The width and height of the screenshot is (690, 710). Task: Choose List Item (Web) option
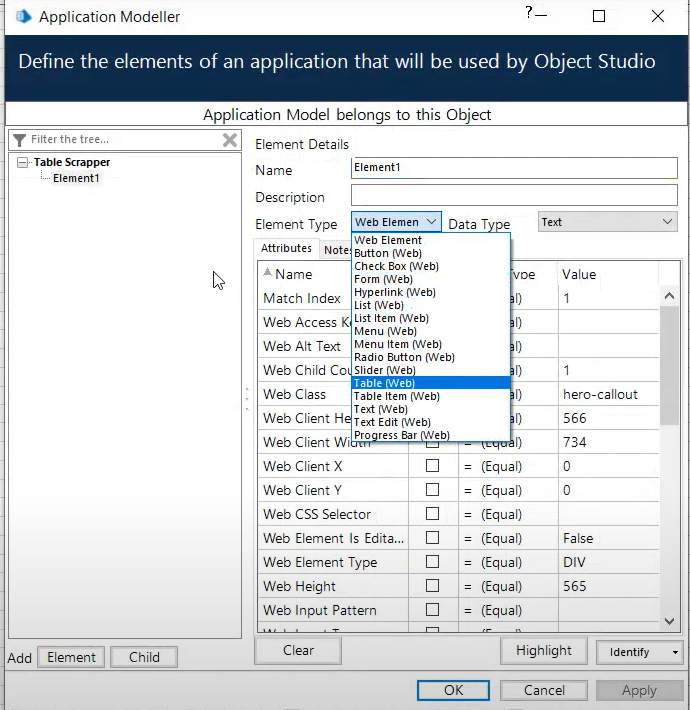431,318
